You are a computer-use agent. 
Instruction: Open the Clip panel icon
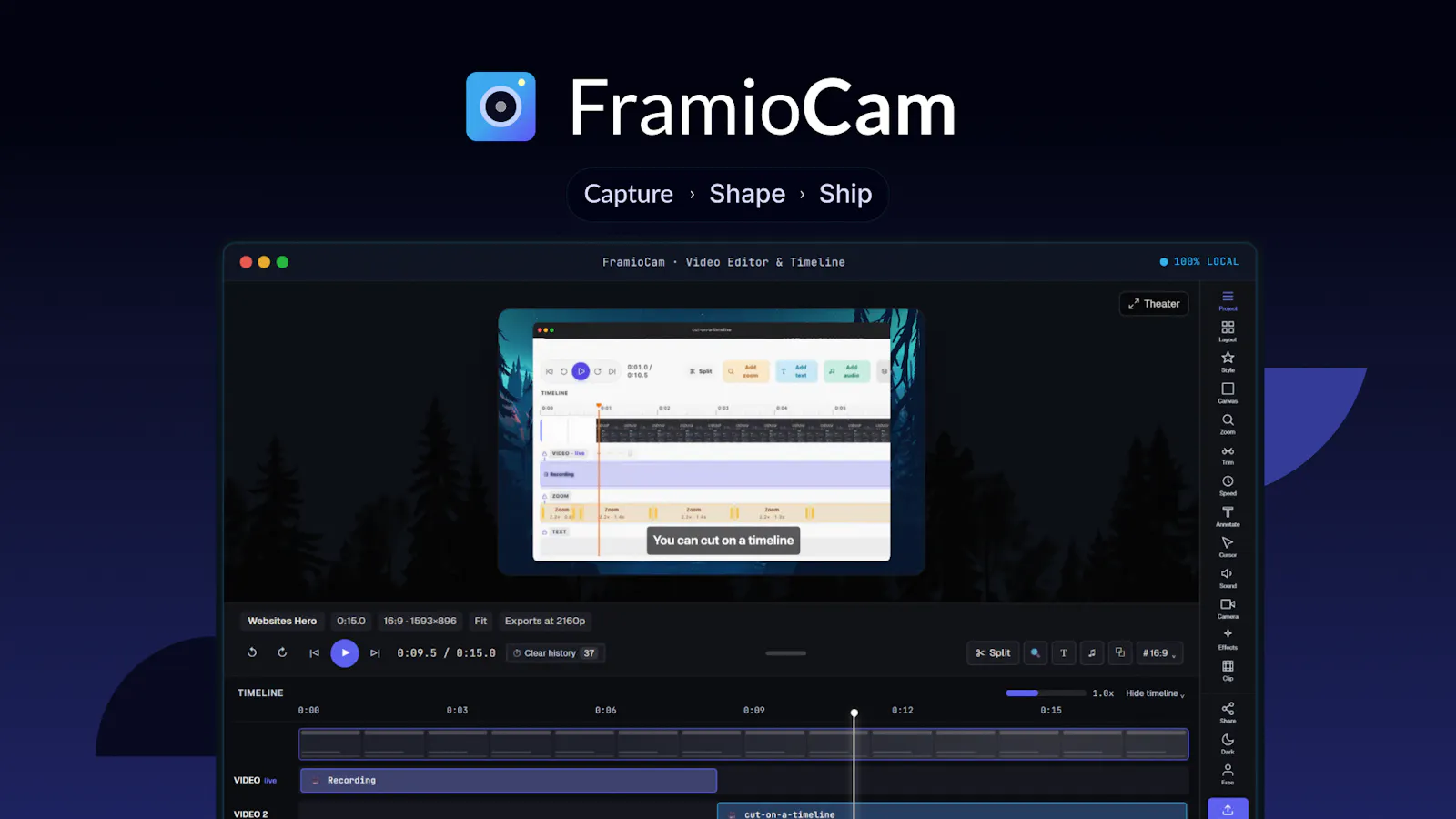coord(1228,671)
